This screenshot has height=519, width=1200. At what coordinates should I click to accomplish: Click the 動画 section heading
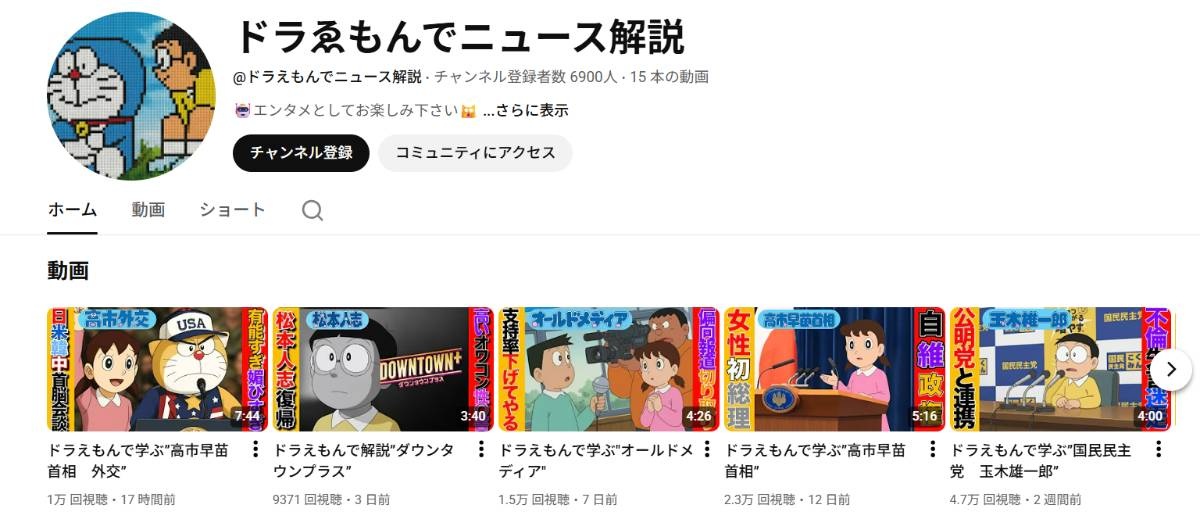coord(68,270)
